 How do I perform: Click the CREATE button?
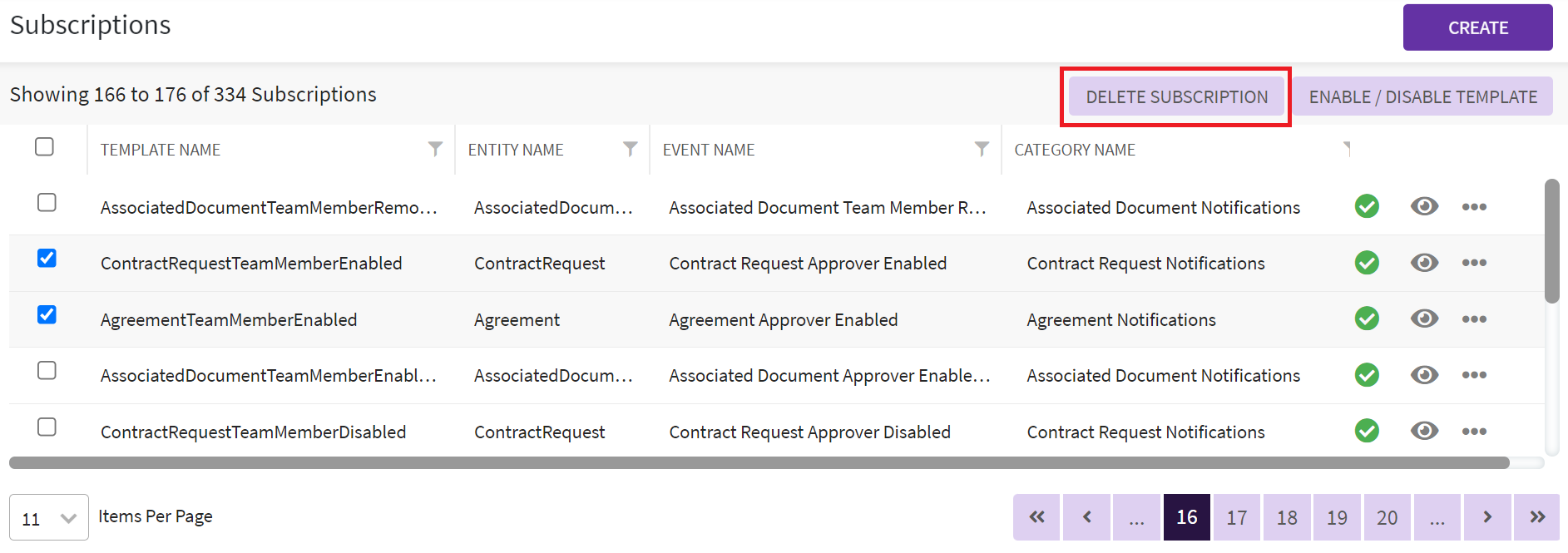click(1477, 27)
